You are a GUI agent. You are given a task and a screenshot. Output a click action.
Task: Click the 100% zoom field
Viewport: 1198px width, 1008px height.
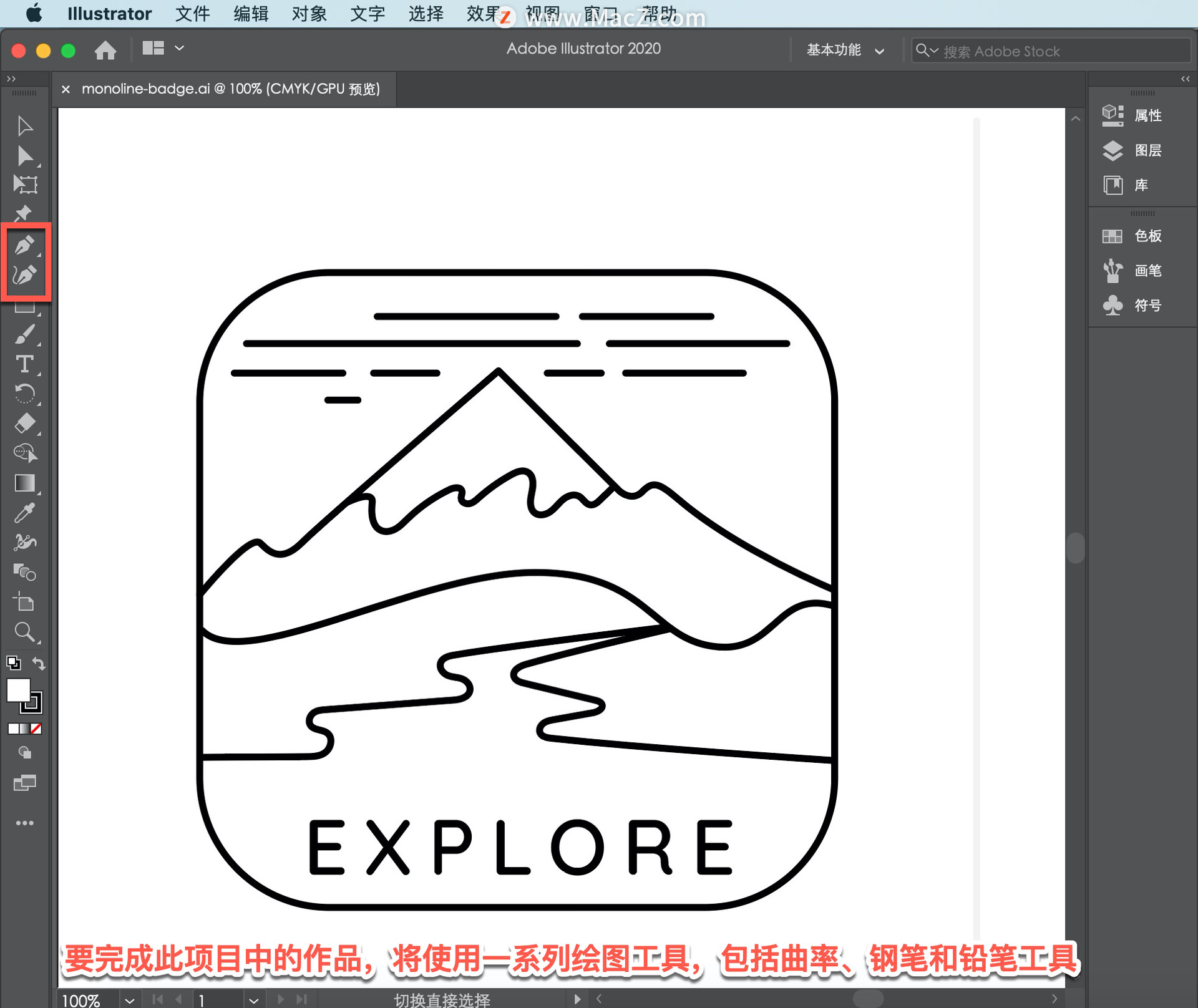coord(87,1000)
